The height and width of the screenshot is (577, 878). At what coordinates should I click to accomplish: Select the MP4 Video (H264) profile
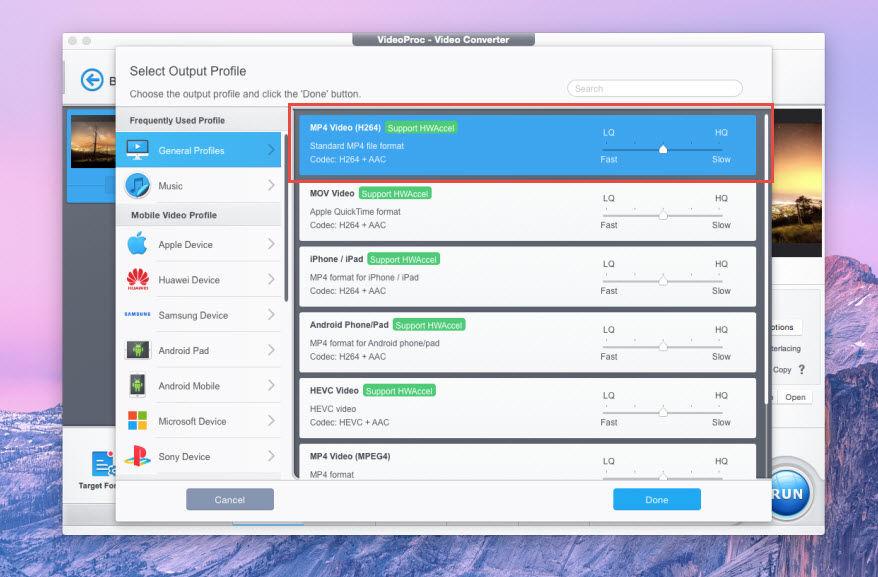[x=527, y=145]
